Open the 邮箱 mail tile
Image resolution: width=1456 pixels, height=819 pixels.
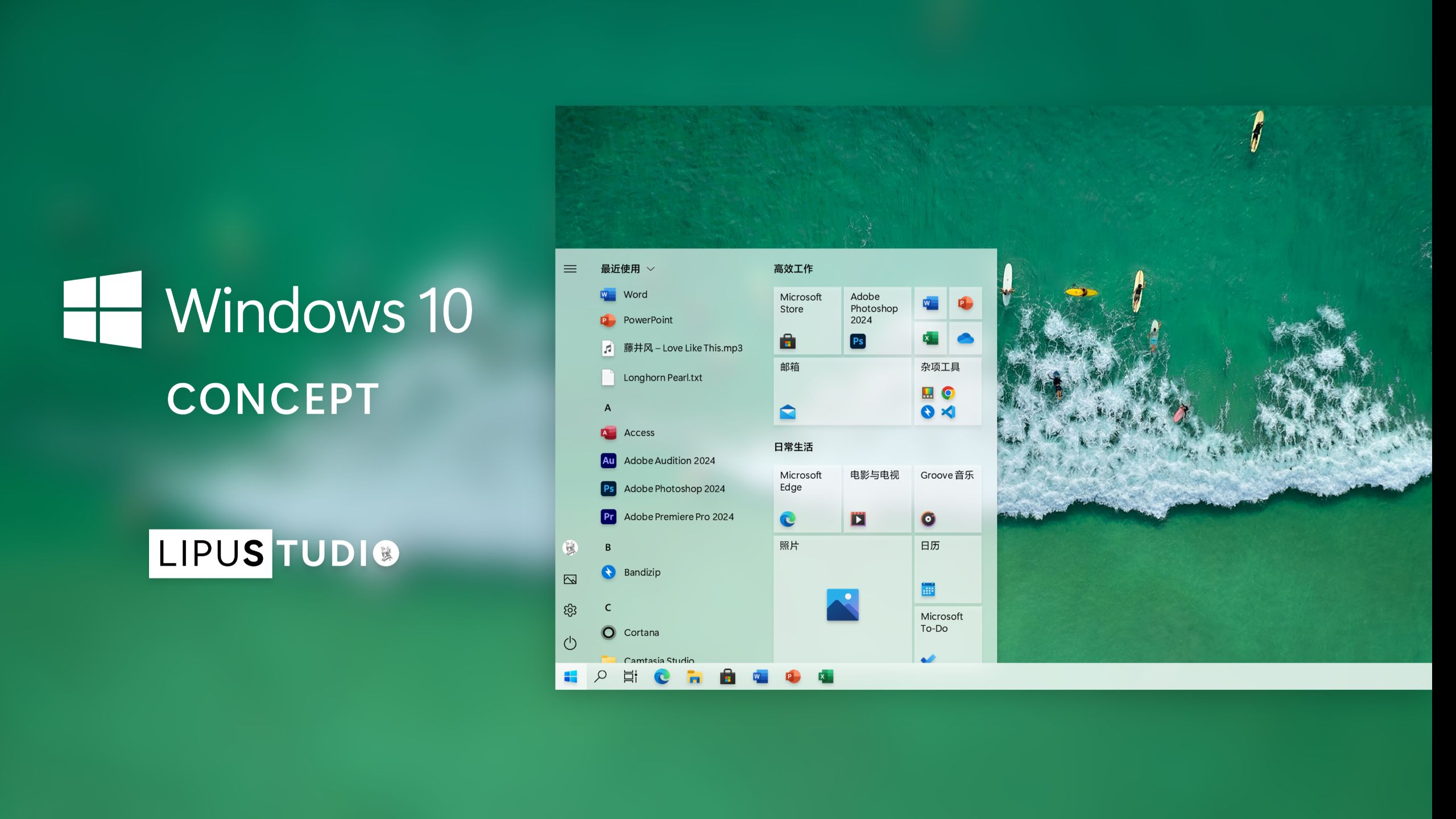click(x=842, y=391)
